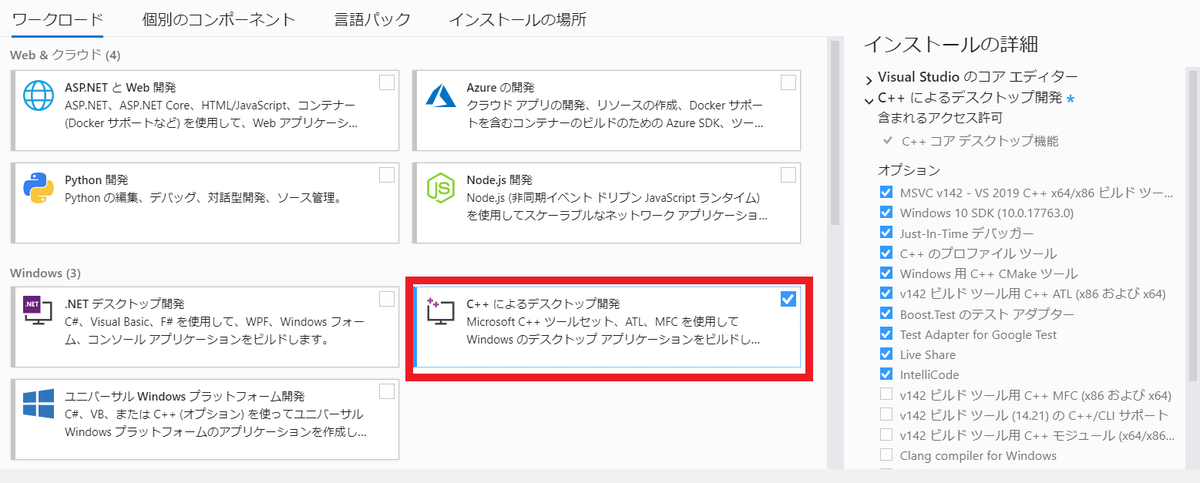This screenshot has width=1200, height=483.
Task: Uncheck Boost.Test test adapter option
Action: coord(886,314)
